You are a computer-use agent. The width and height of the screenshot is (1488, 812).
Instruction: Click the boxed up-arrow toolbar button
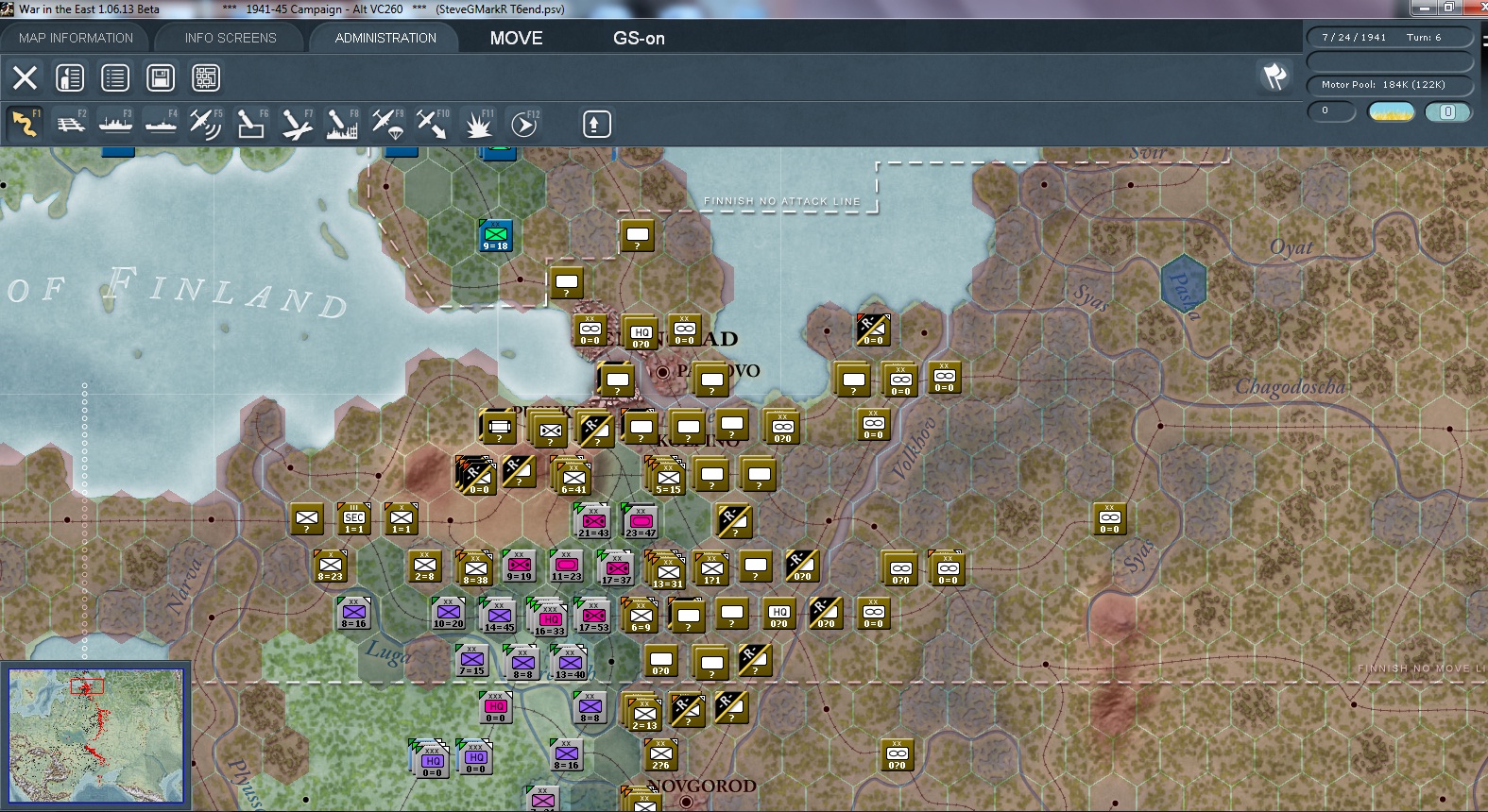click(x=597, y=124)
